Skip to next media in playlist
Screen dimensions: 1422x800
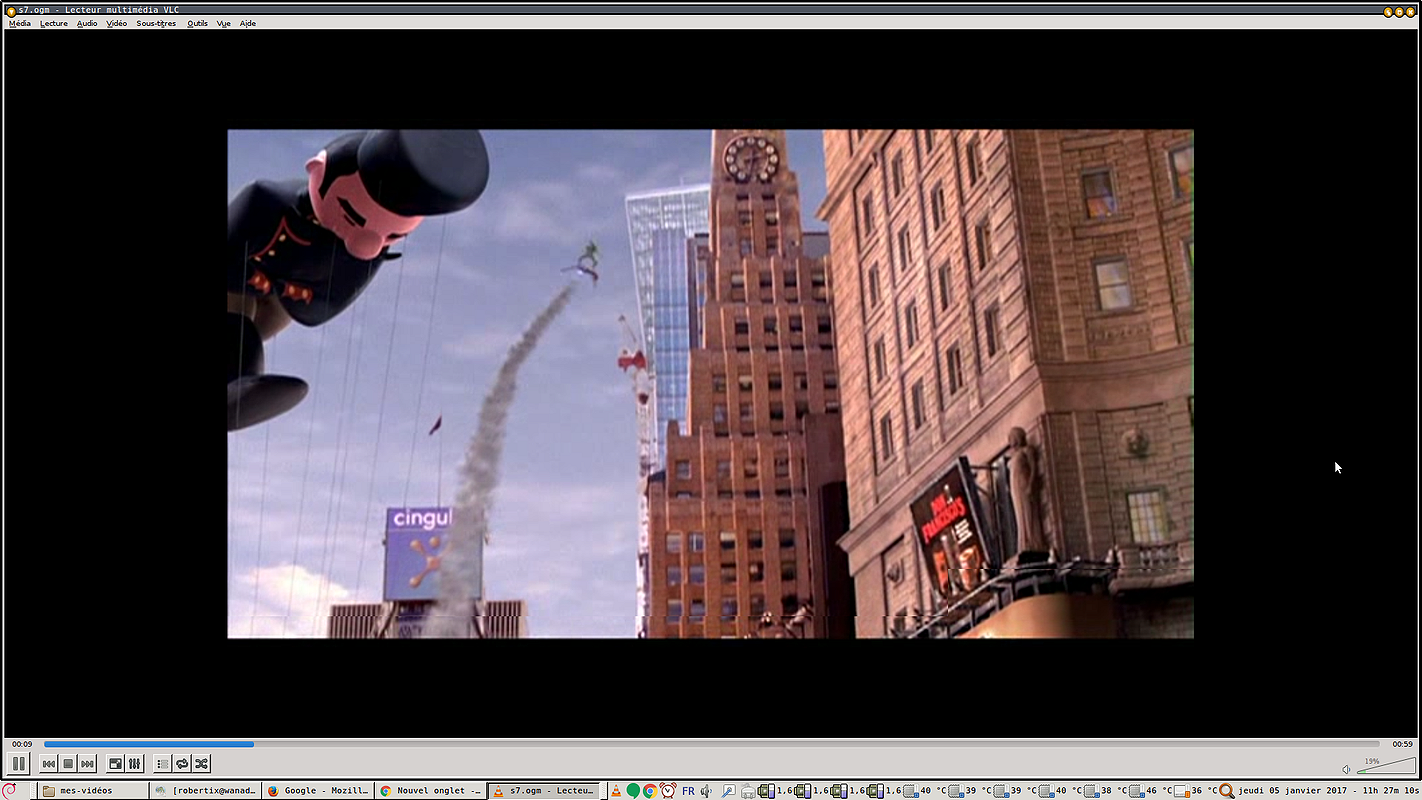[x=87, y=764]
